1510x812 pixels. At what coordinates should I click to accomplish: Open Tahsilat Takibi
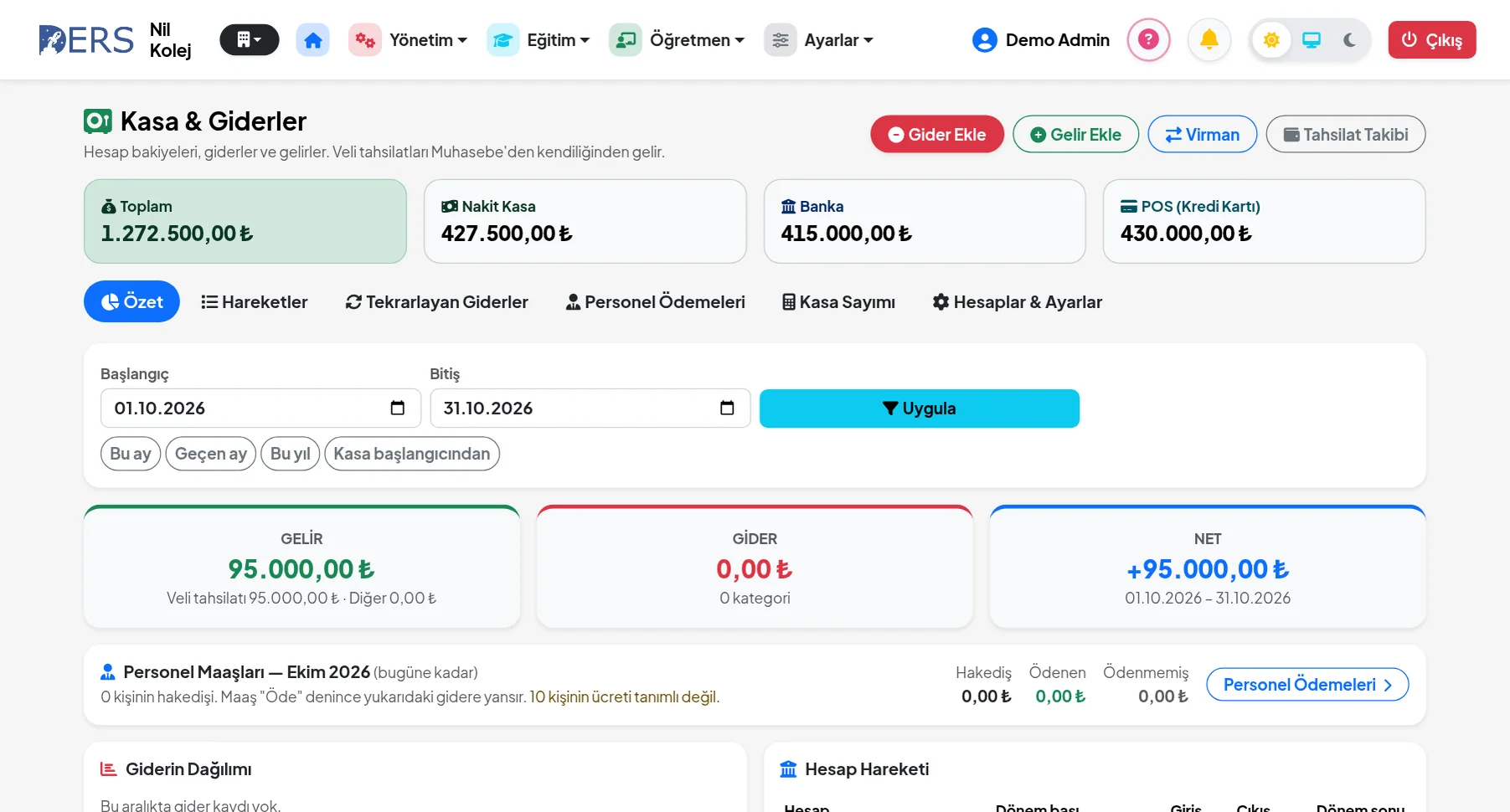pyautogui.click(x=1346, y=134)
